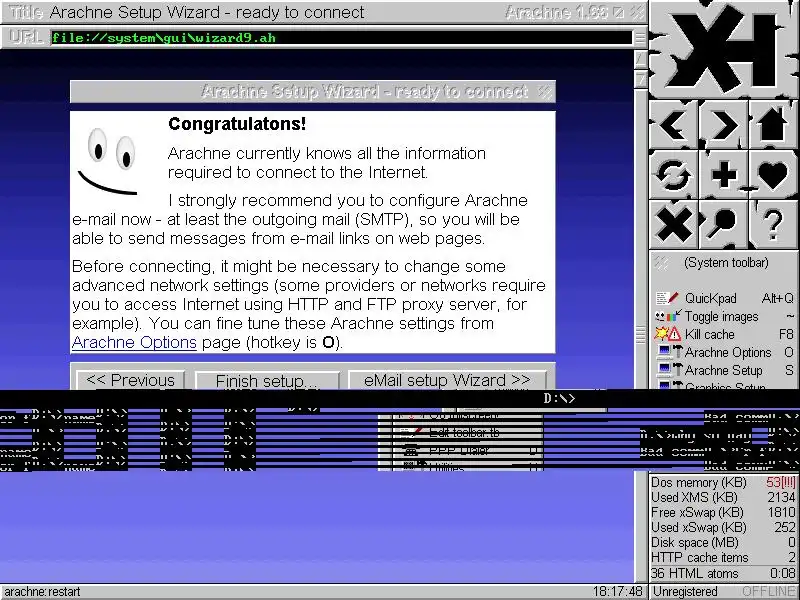Open help with the question mark icon
The image size is (800, 600).
pos(773,224)
